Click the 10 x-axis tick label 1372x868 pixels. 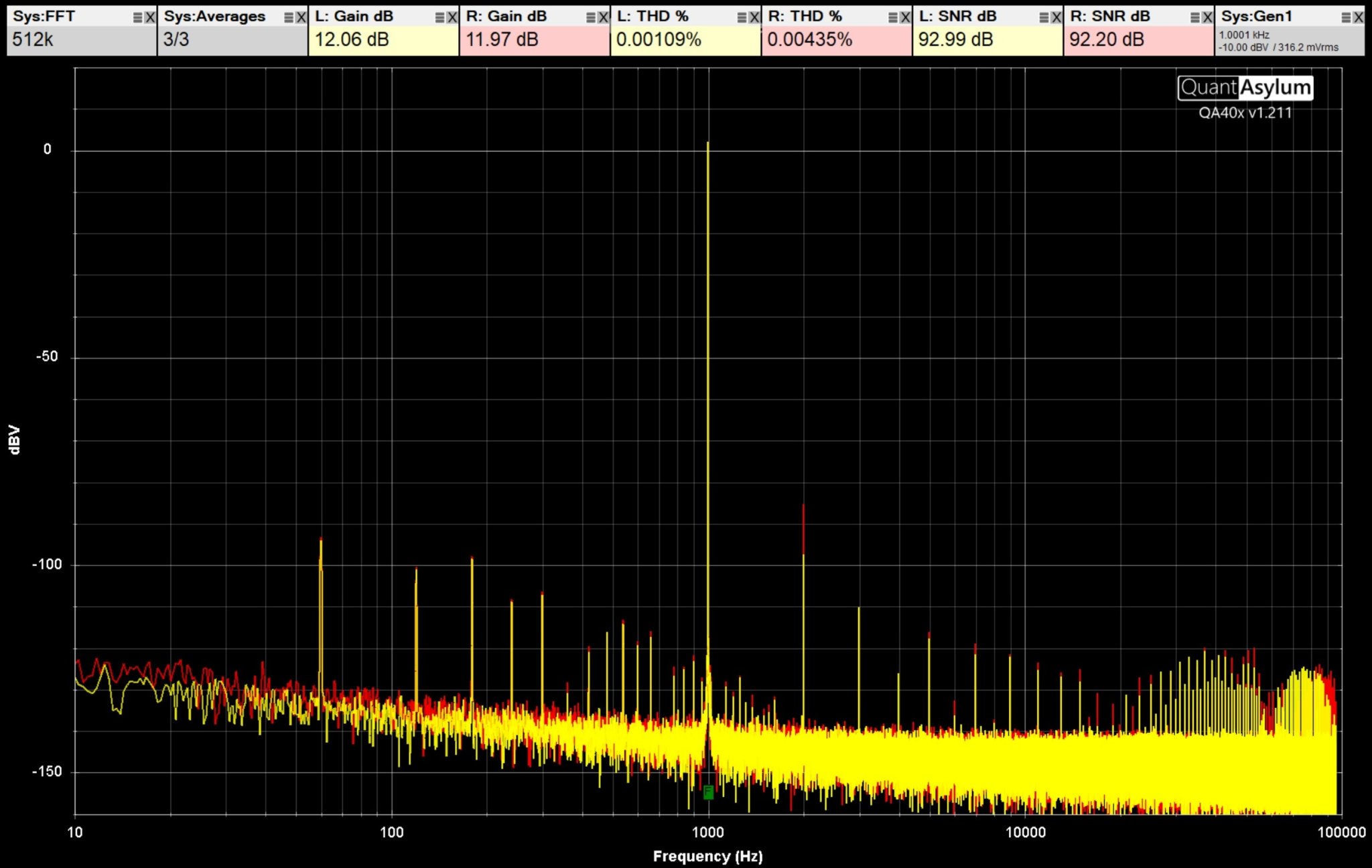point(75,832)
